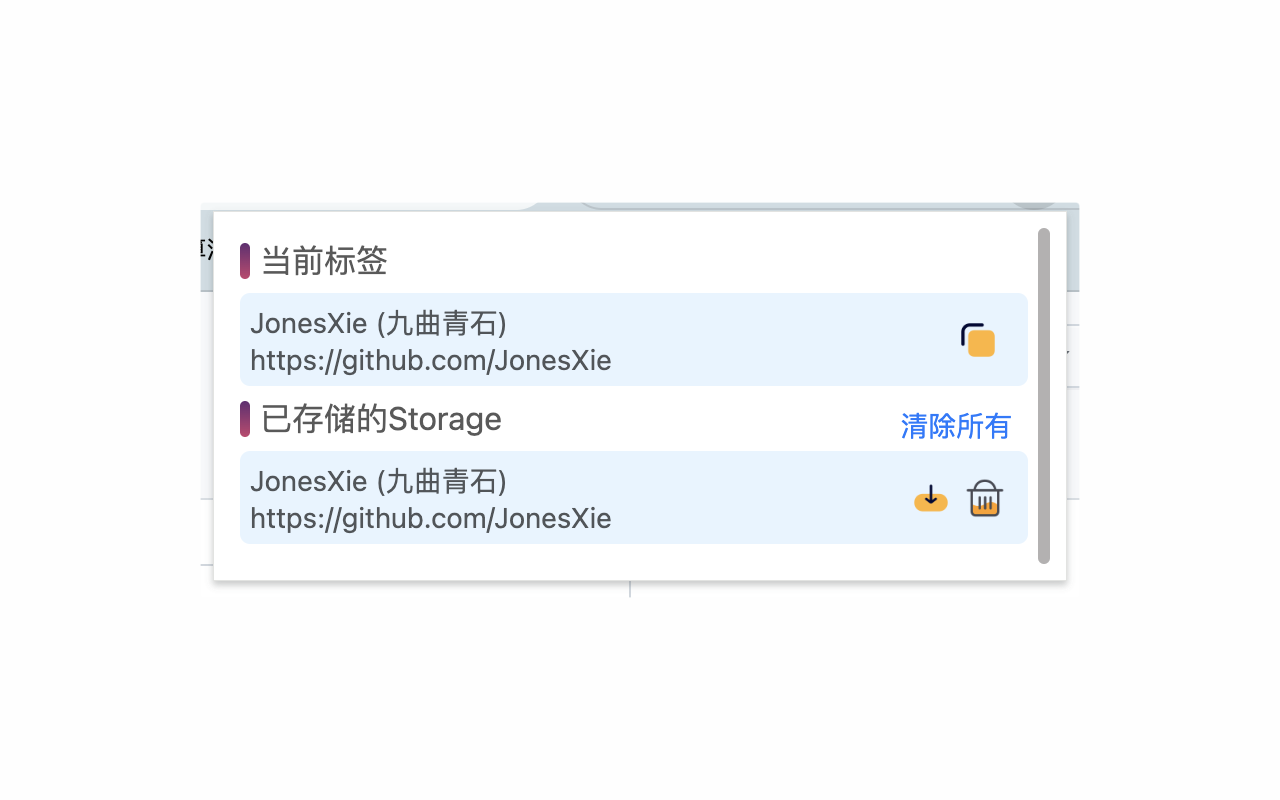Viewport: 1280px width, 800px height.
Task: Click the blank white area below the stored entry
Action: tap(630, 561)
